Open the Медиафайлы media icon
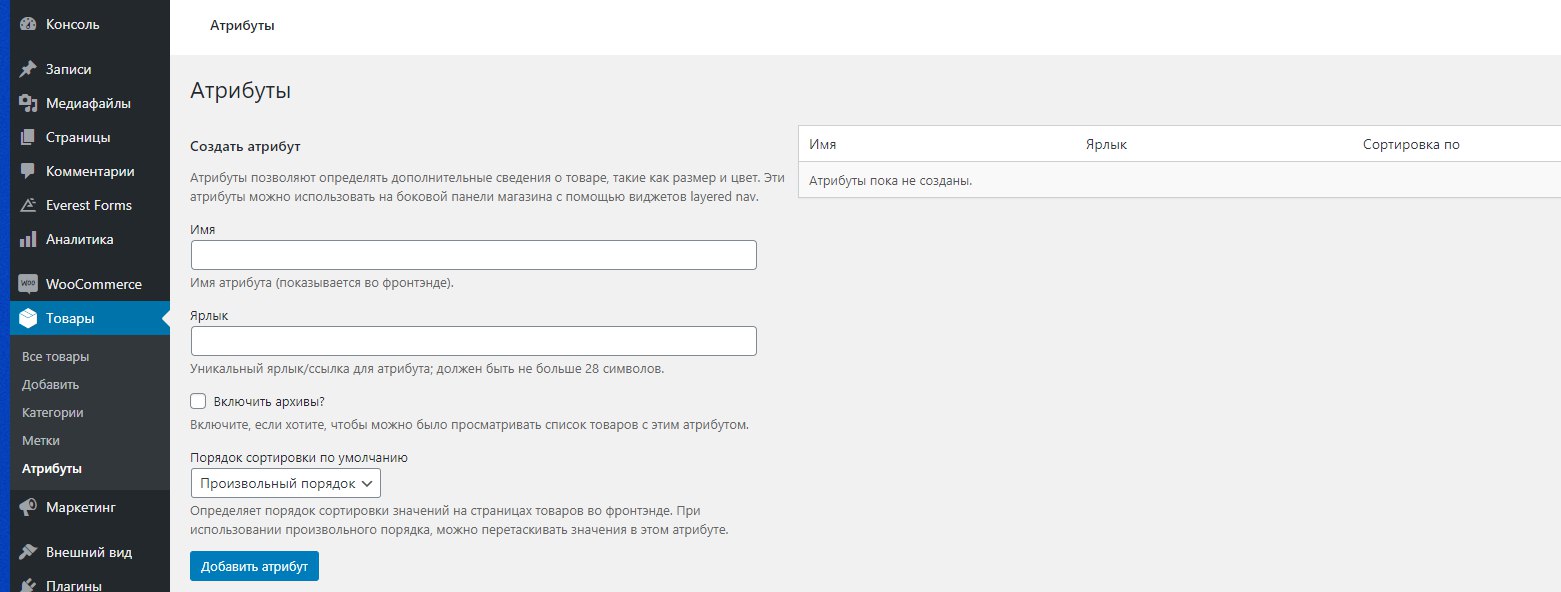 click(x=28, y=104)
